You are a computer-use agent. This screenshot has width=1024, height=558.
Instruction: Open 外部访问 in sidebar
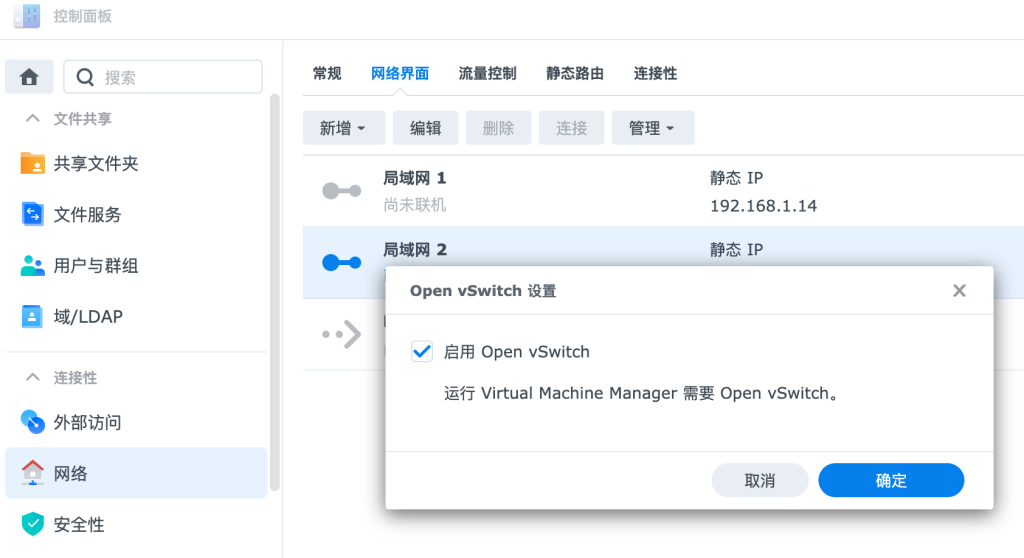tap(88, 422)
